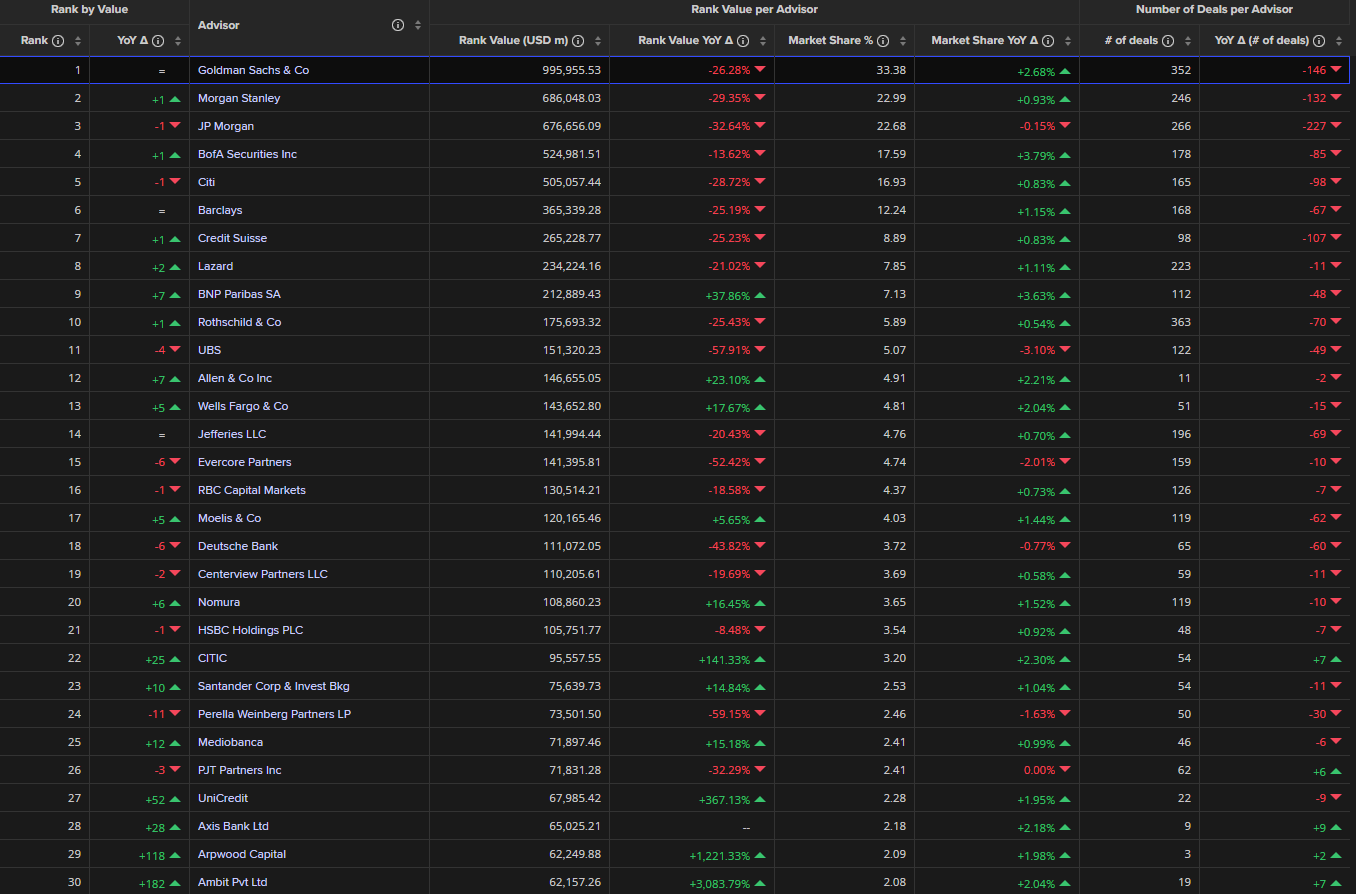Open Nomura advisor entry
This screenshot has height=894, width=1356.
(219, 602)
